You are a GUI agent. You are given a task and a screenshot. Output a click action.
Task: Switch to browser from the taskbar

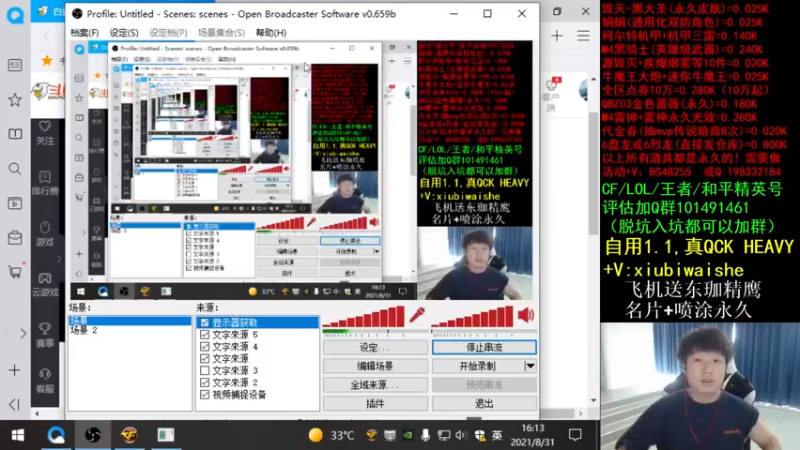coord(56,435)
